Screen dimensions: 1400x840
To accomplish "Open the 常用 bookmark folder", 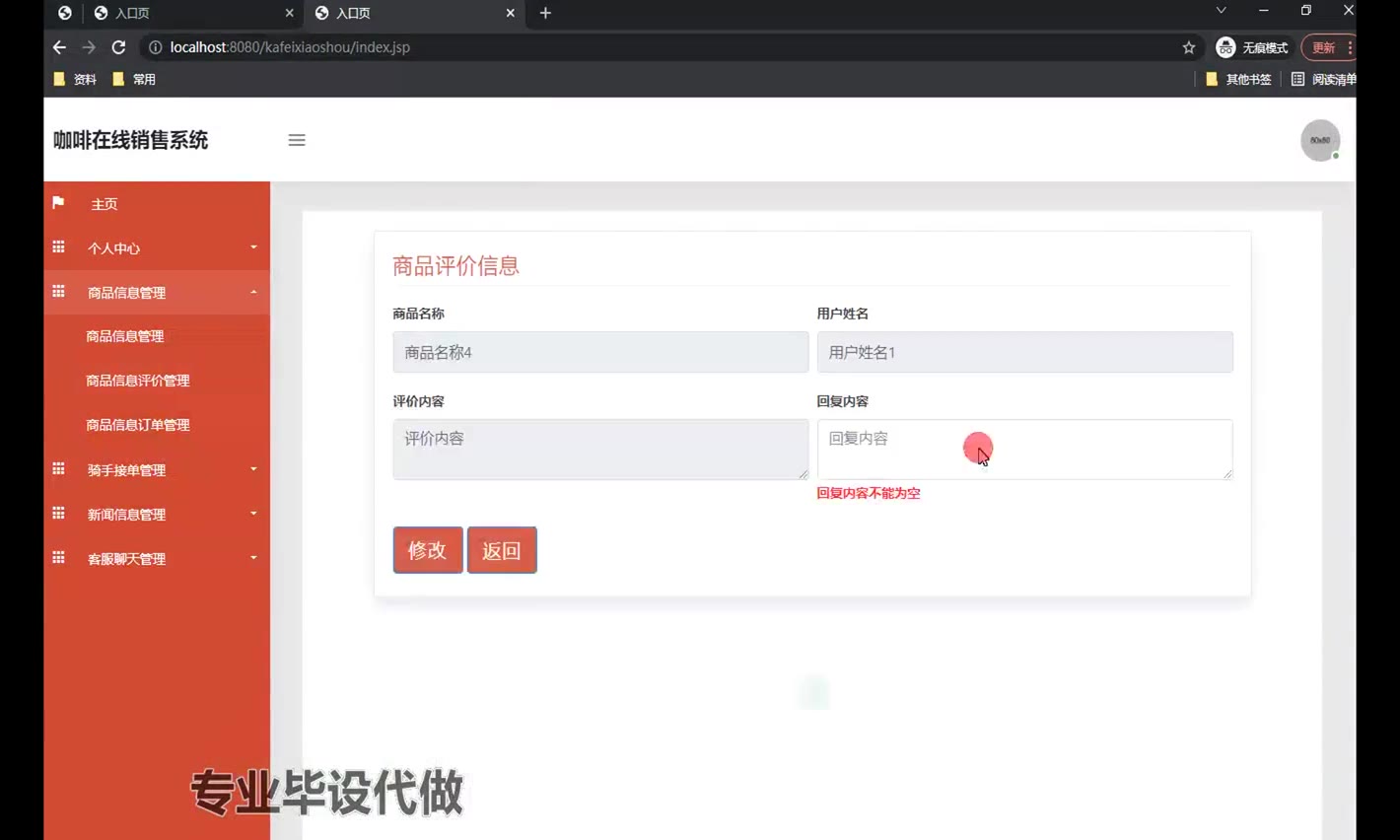I will coord(134,79).
